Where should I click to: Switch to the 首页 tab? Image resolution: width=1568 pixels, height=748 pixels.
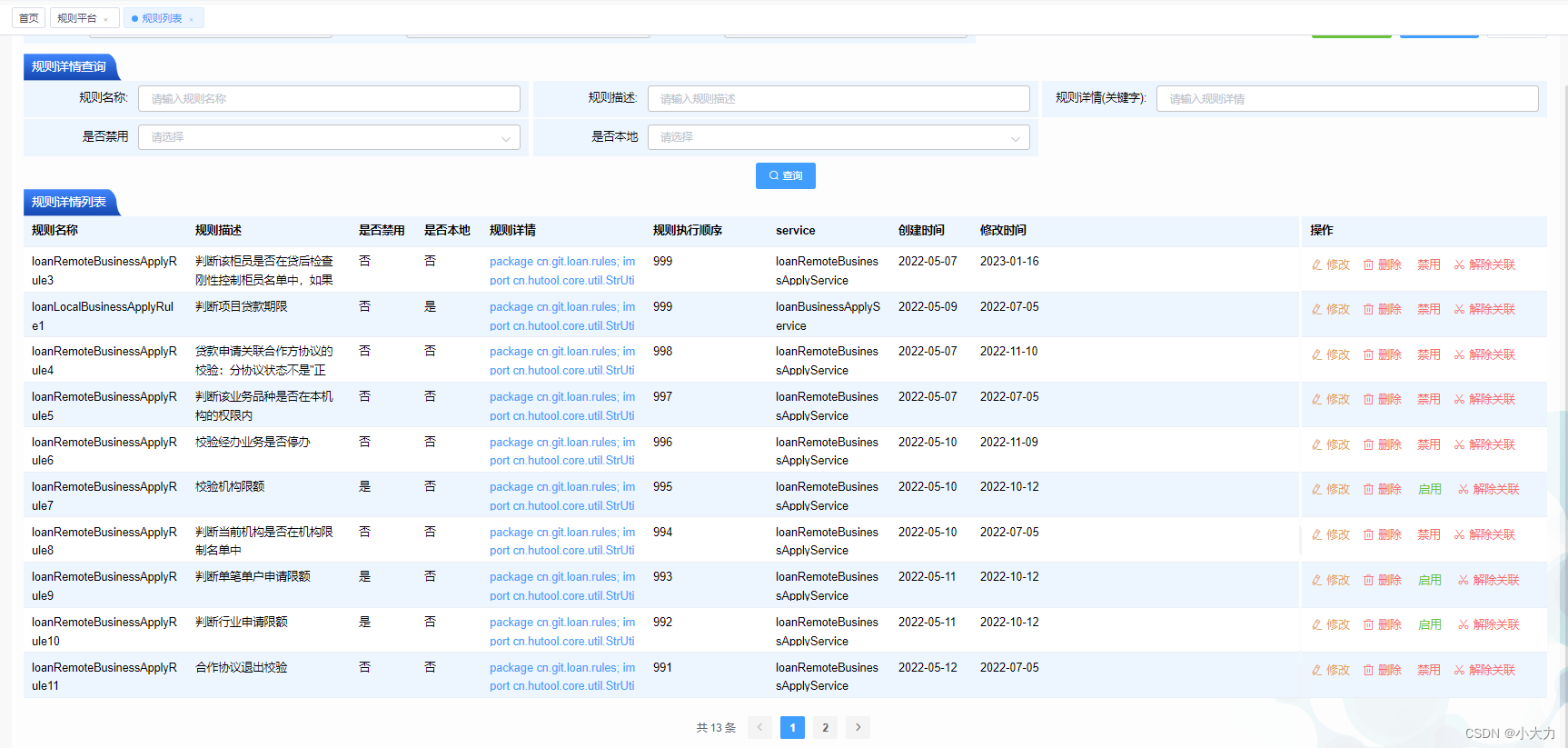pyautogui.click(x=29, y=18)
